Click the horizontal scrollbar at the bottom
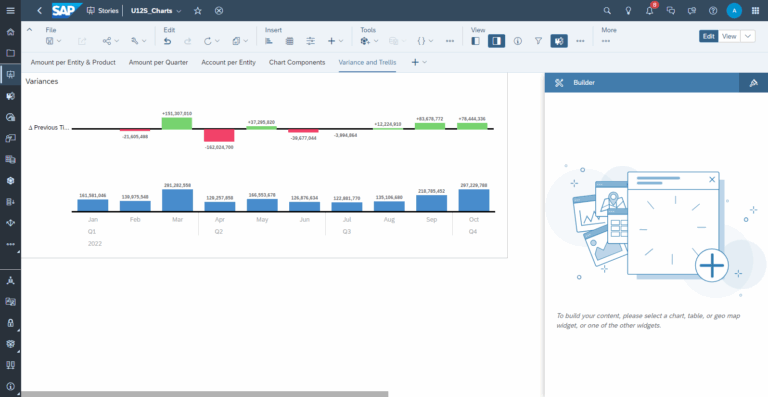768x397 pixels. 205,394
